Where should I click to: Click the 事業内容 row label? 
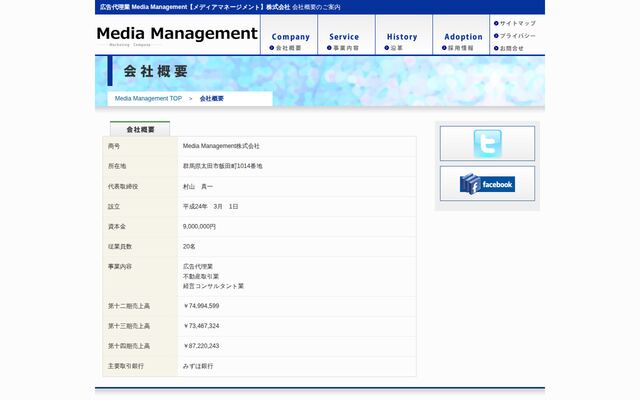click(x=120, y=267)
